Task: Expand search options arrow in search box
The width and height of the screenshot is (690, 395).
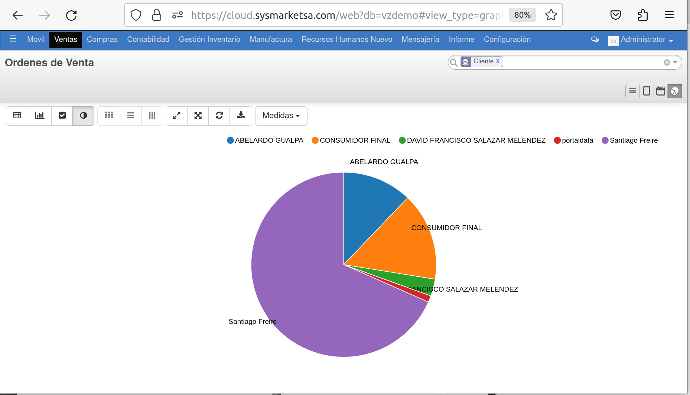Action: coord(675,62)
